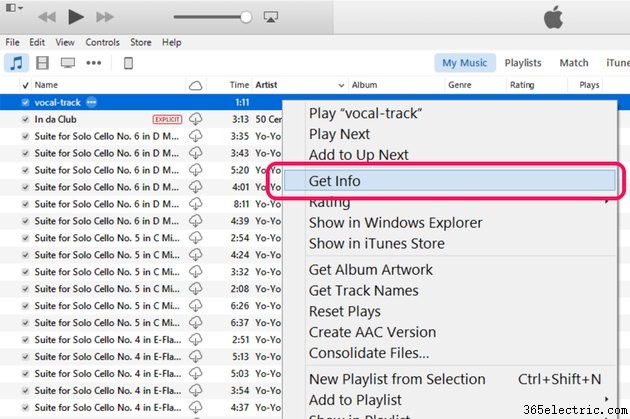Open the AirPlay output icon

[x=270, y=16]
